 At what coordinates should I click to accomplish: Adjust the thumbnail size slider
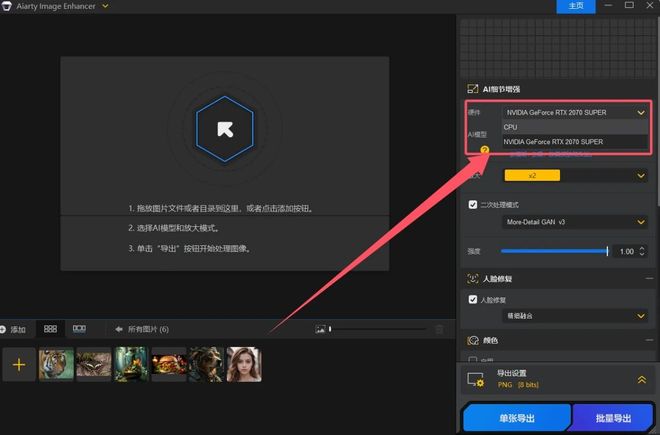point(378,329)
